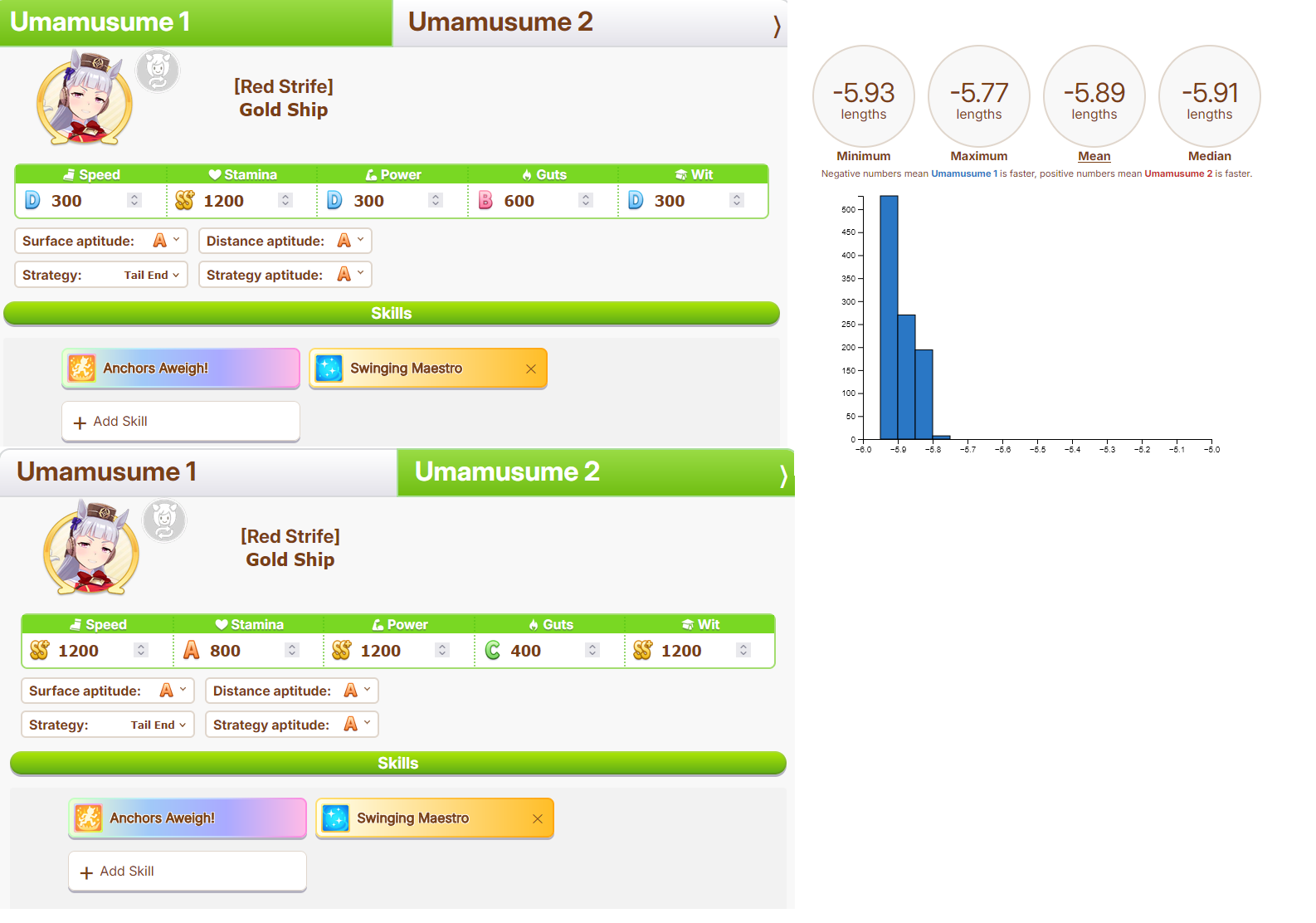Adjust top panel Guts 600 stepper
The height and width of the screenshot is (923, 1316).
(586, 200)
